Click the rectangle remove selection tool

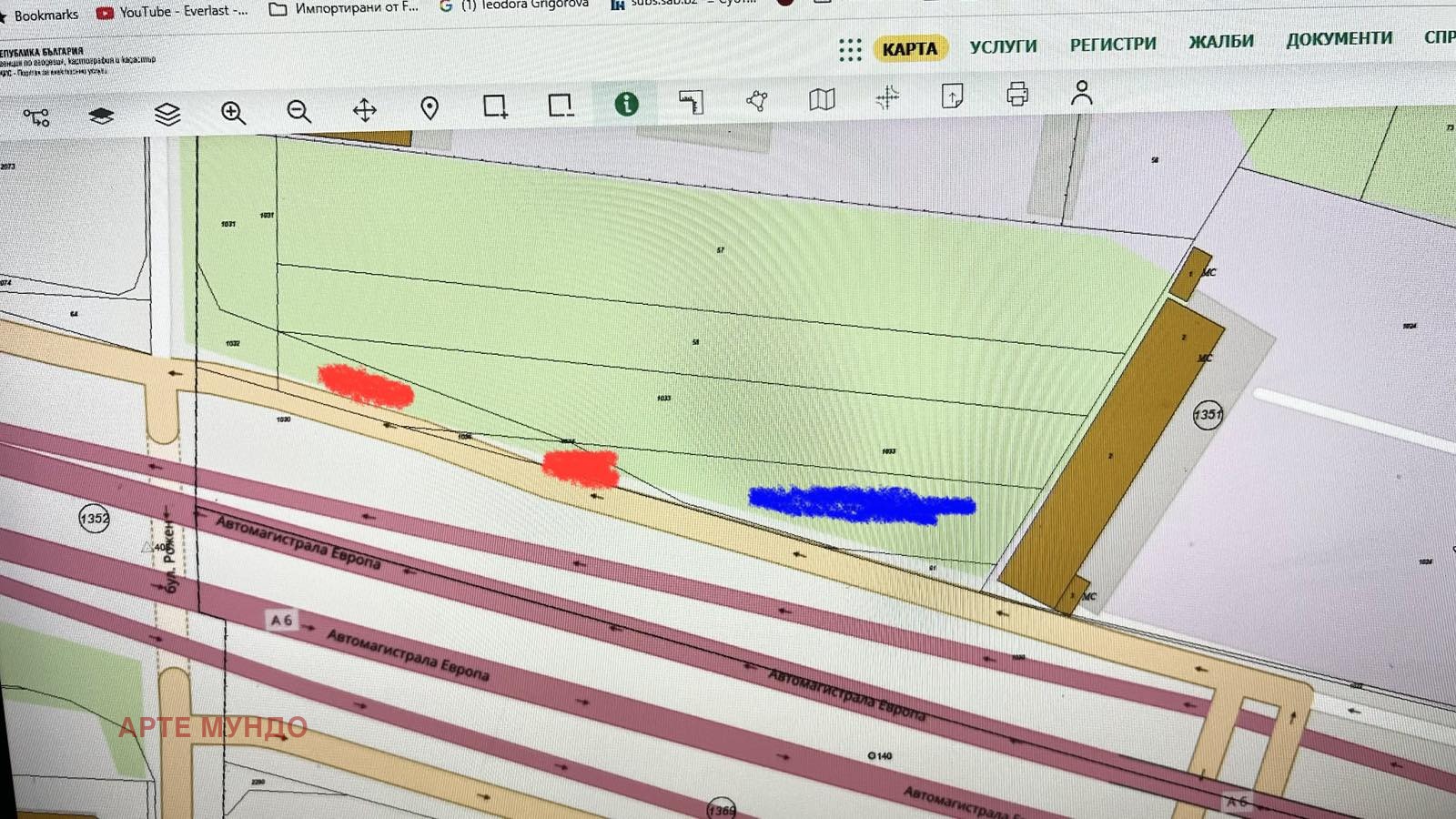tap(561, 106)
